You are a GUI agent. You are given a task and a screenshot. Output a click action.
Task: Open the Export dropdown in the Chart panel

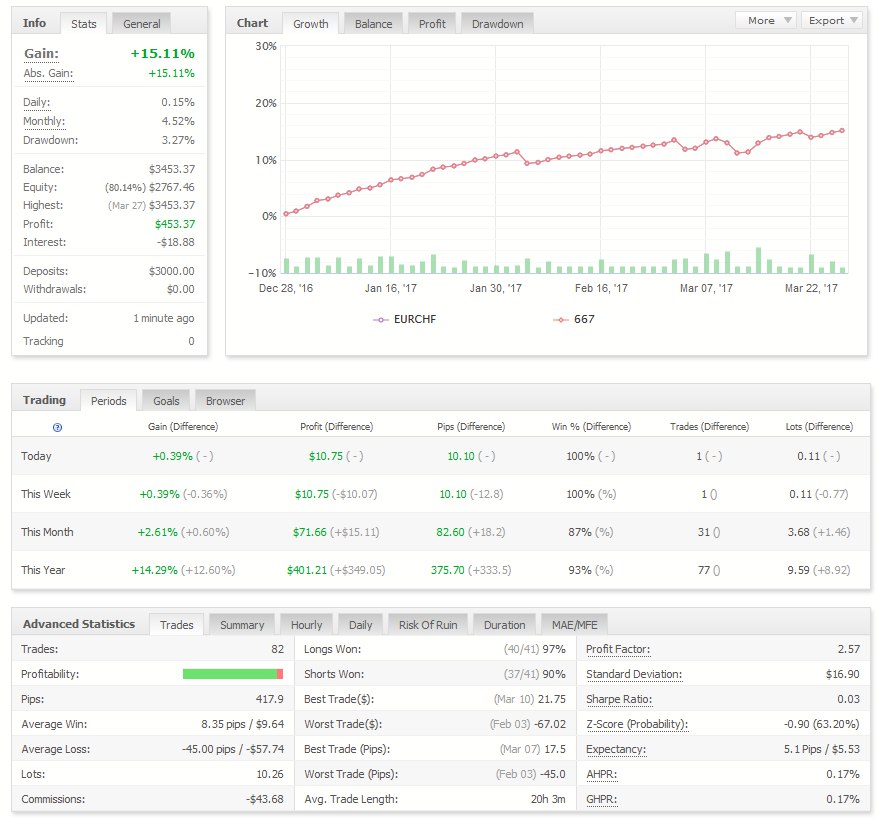click(x=832, y=21)
